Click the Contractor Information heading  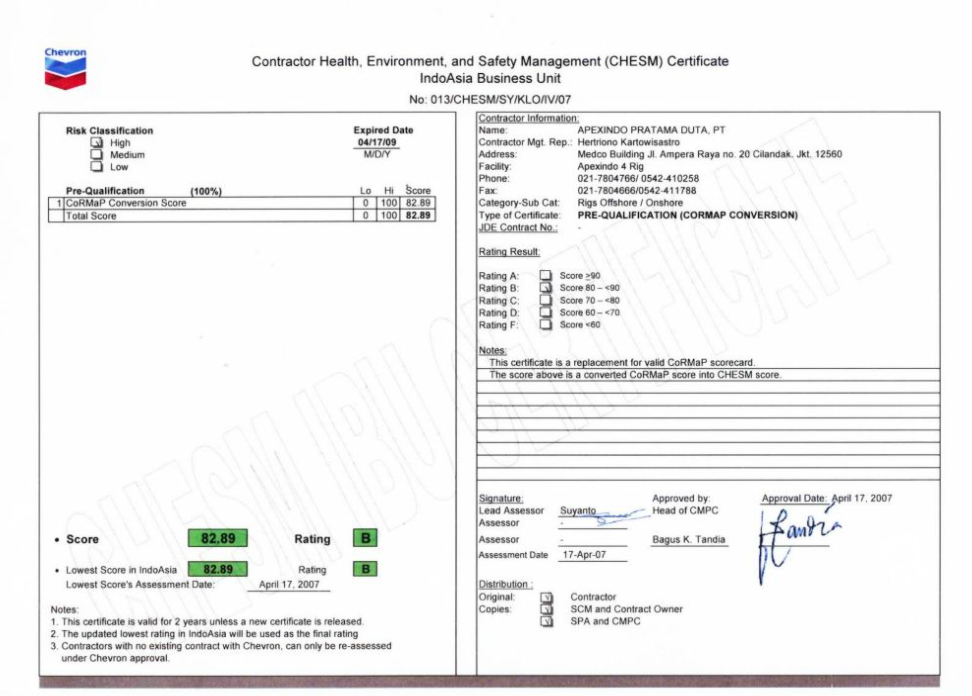528,118
